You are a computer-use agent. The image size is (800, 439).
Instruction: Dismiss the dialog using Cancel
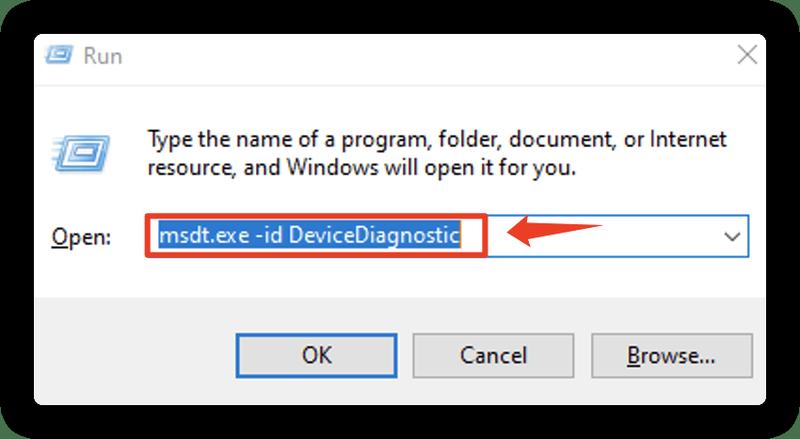click(x=493, y=356)
